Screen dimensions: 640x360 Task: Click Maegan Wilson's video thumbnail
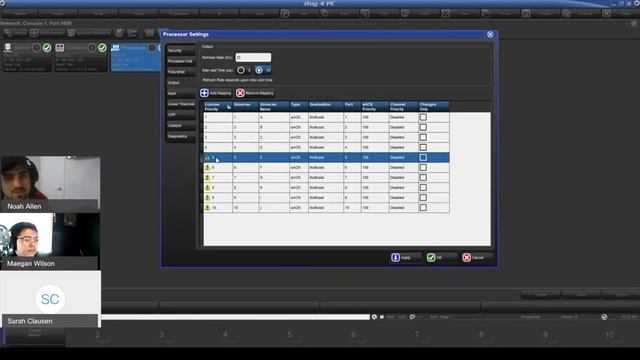[x=50, y=241]
